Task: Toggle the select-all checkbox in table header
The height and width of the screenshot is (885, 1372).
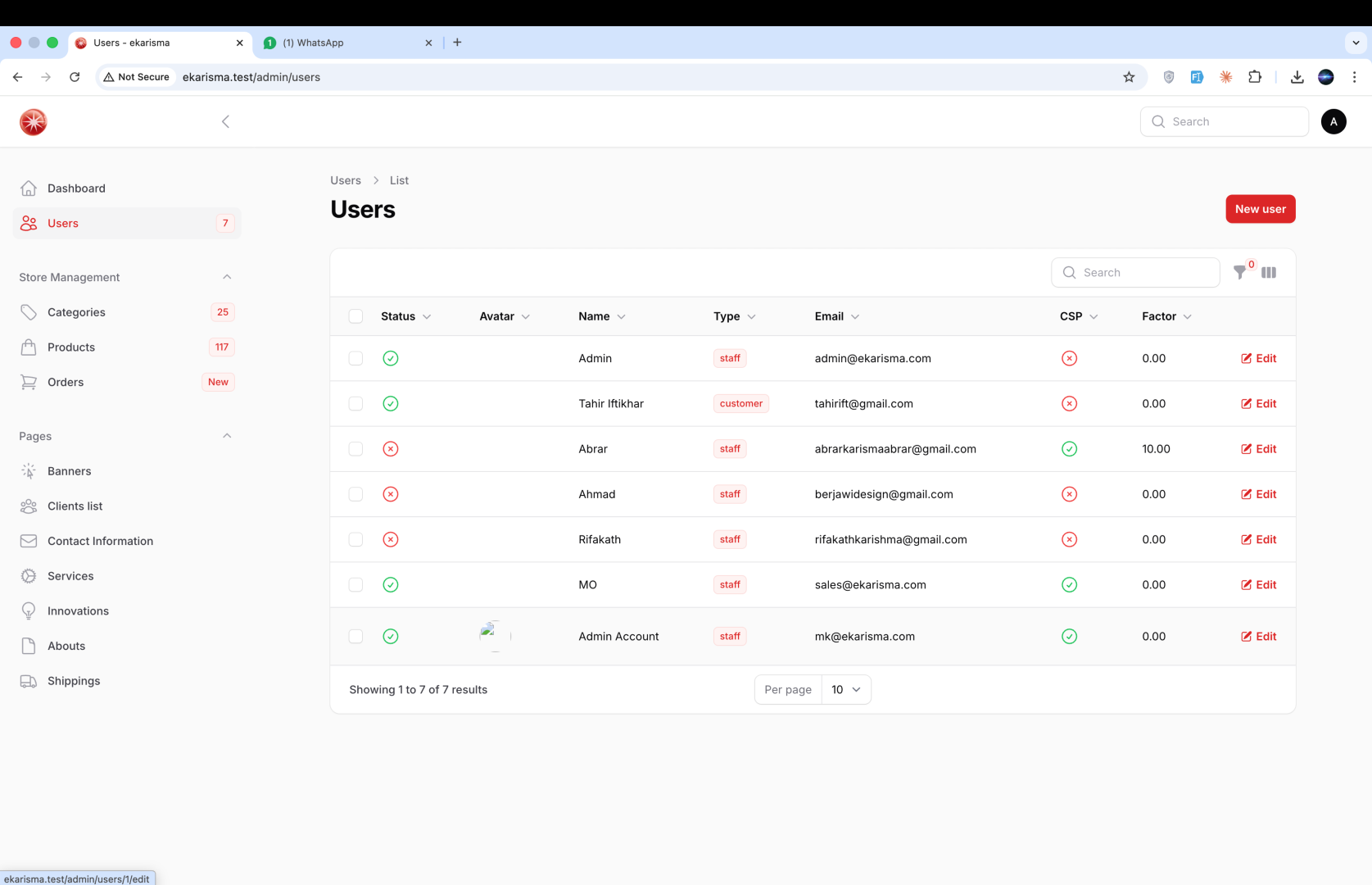Action: click(355, 316)
